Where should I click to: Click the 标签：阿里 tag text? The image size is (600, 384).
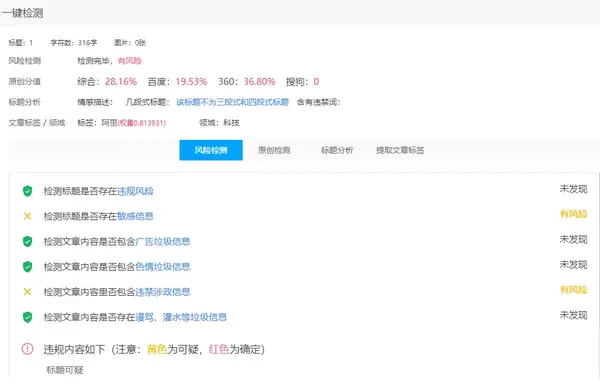click(x=97, y=123)
